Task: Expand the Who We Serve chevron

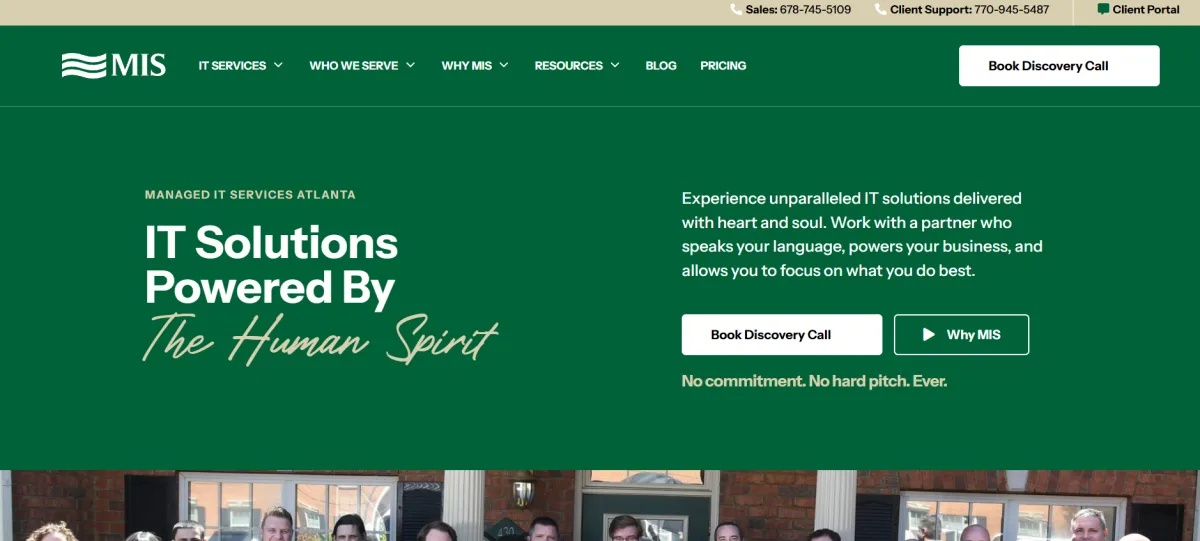Action: 411,65
